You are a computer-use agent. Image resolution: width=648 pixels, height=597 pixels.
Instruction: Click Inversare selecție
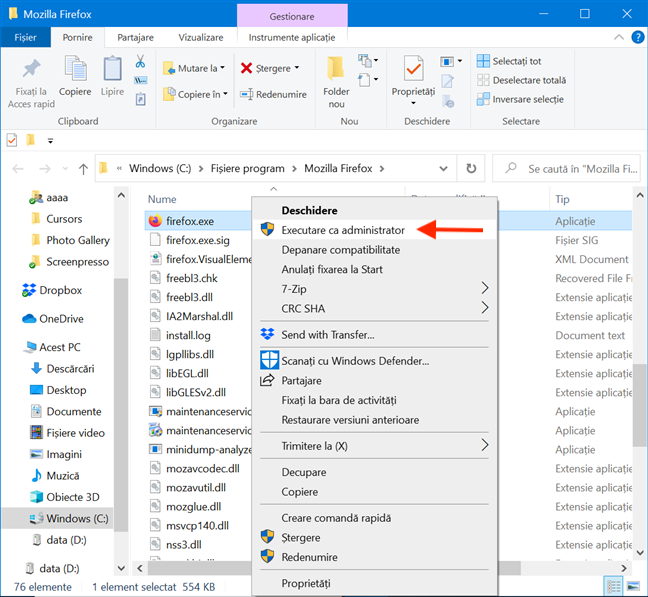[x=520, y=100]
